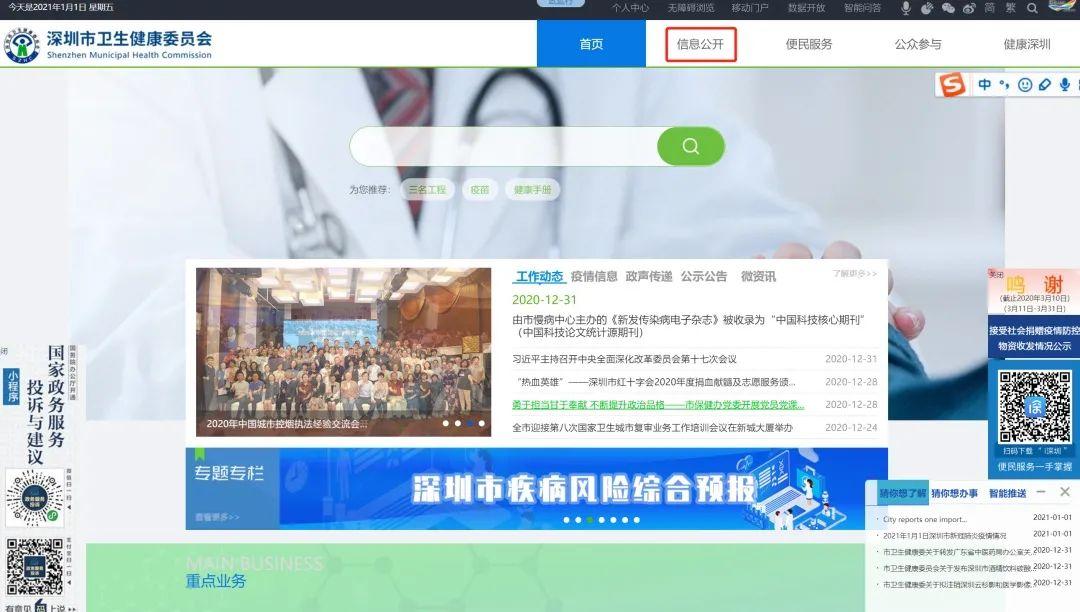Click the top bar search magnifier icon
The width and height of the screenshot is (1080, 612).
point(1032,8)
